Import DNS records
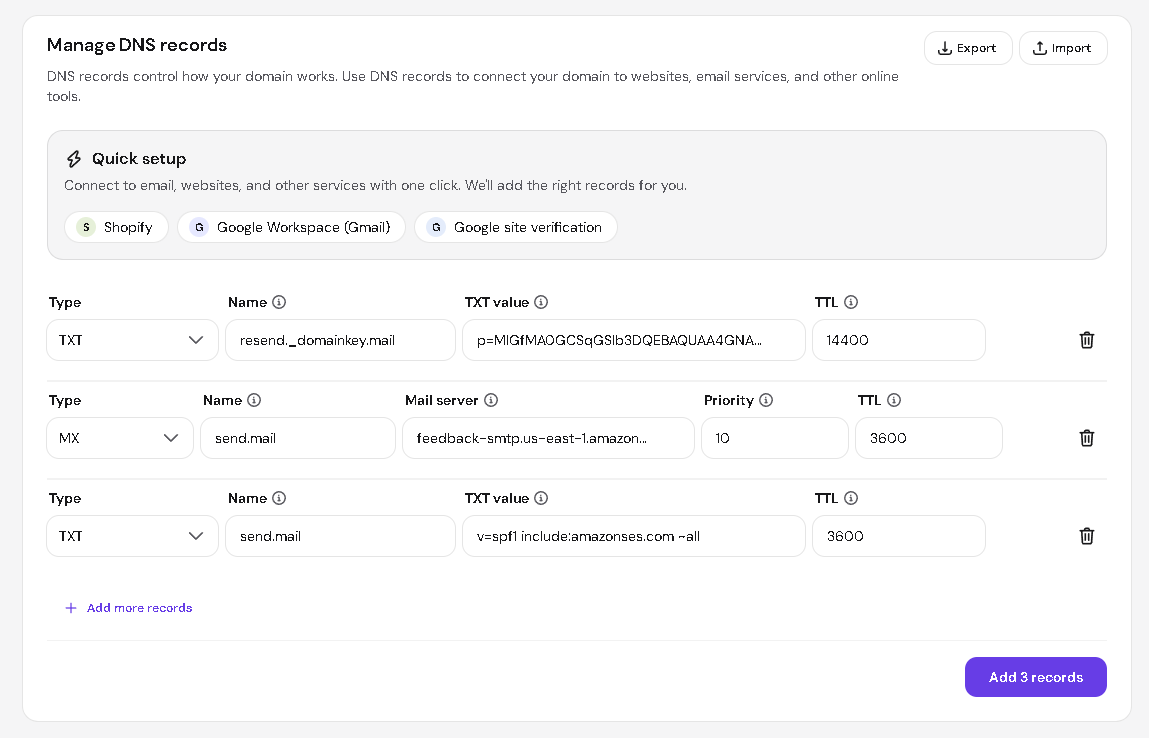1149x738 pixels. [x=1063, y=48]
